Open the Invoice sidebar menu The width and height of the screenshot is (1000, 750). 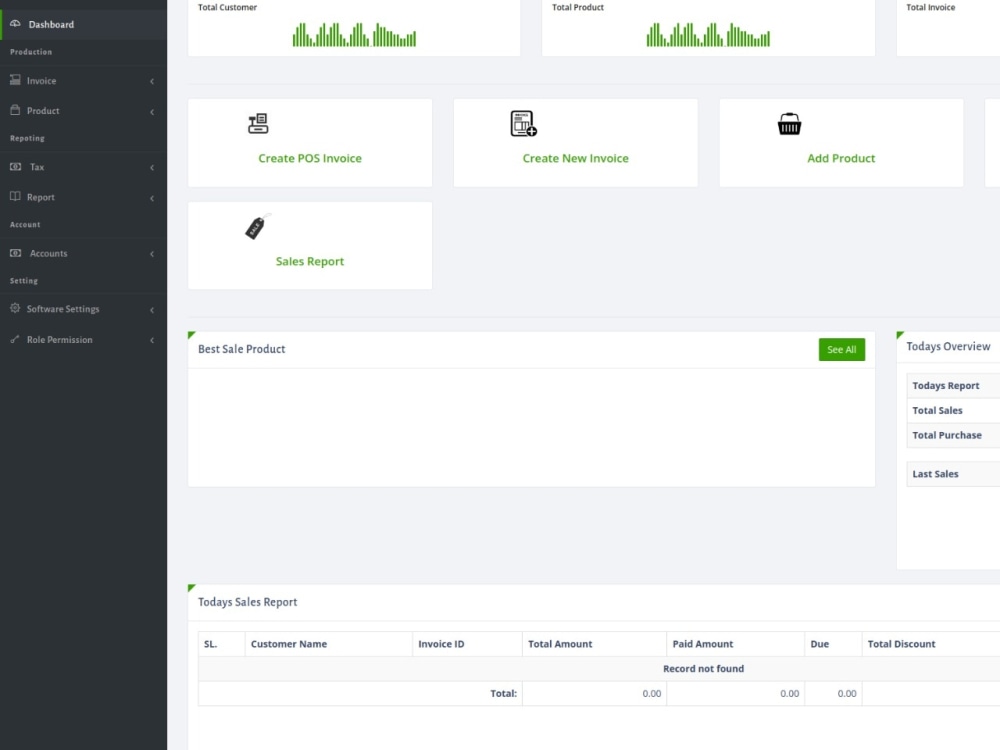(84, 80)
